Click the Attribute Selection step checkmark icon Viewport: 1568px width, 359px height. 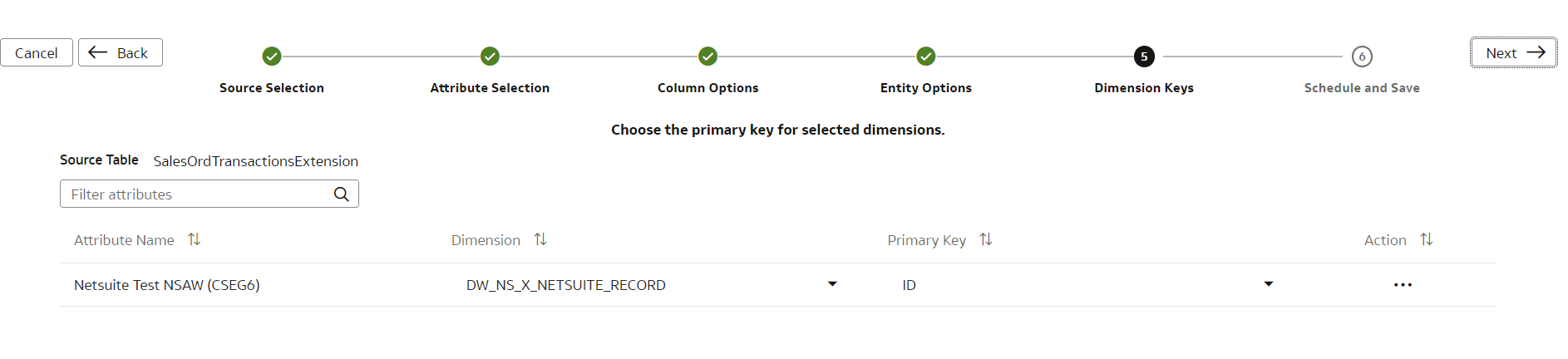[490, 57]
